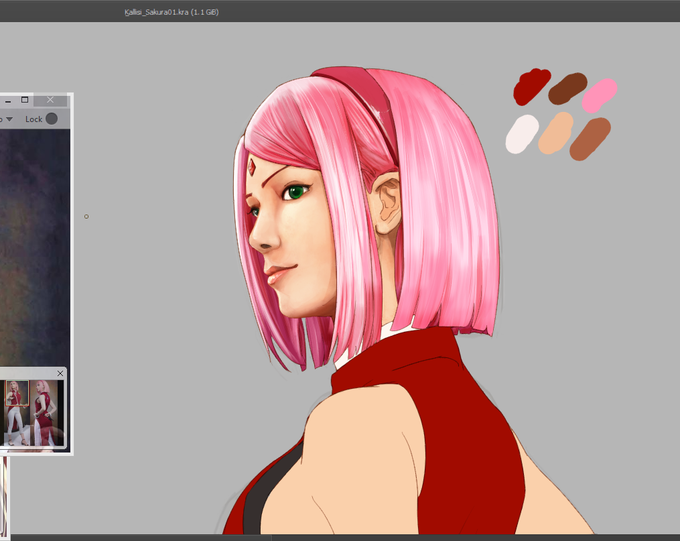Click the large reference photo in floating window
The height and width of the screenshot is (541, 680).
coord(35,247)
